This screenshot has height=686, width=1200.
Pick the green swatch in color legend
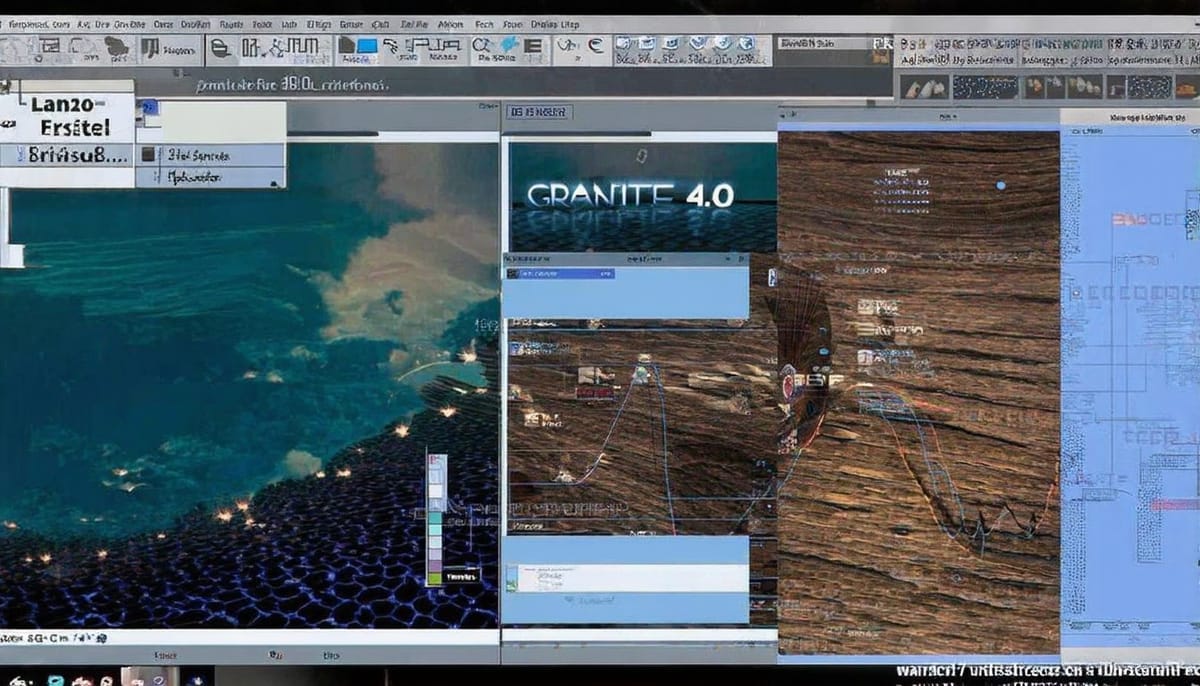pos(435,577)
